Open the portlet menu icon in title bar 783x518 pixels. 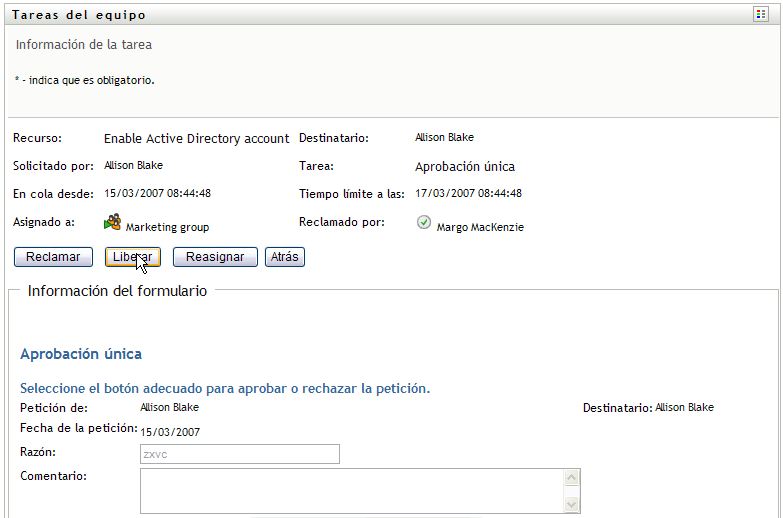tap(761, 14)
